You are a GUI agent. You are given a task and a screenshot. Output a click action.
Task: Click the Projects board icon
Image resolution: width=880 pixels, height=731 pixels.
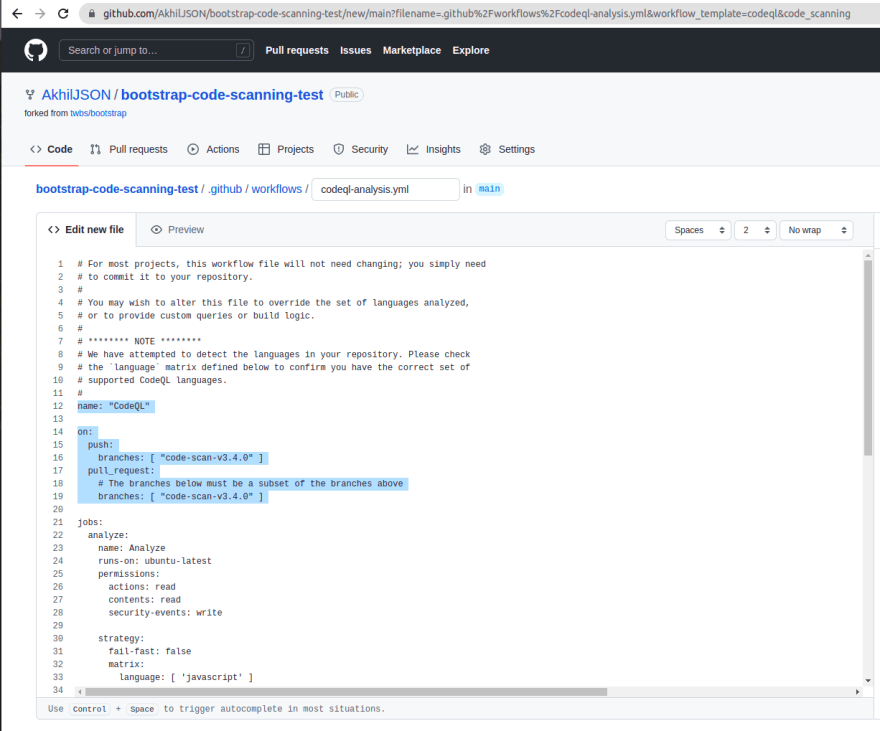(x=264, y=149)
